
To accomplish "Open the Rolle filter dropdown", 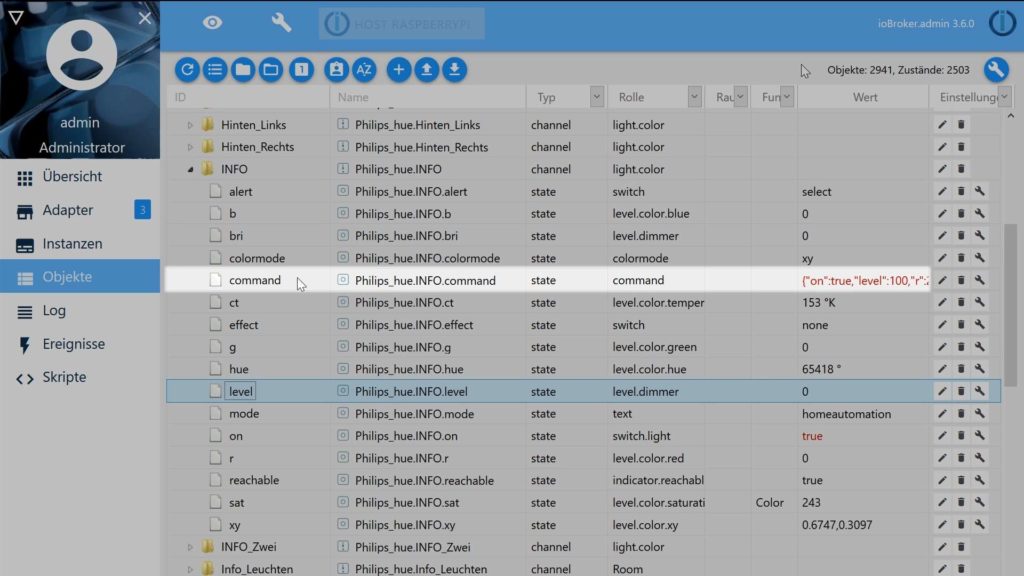I will click(694, 97).
